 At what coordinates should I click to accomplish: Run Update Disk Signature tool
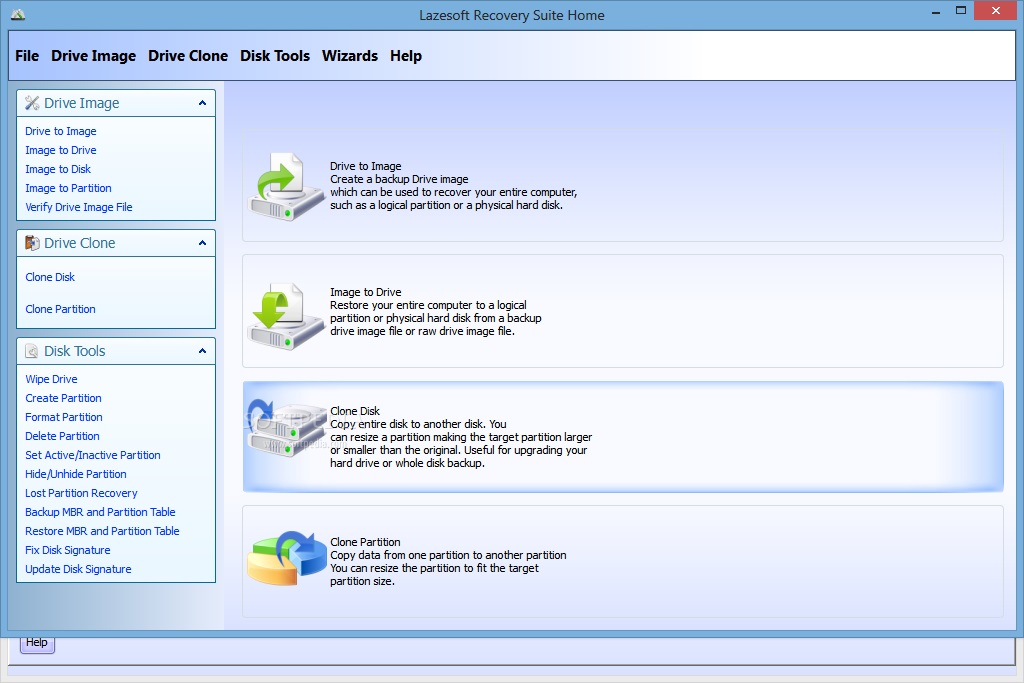coord(78,569)
